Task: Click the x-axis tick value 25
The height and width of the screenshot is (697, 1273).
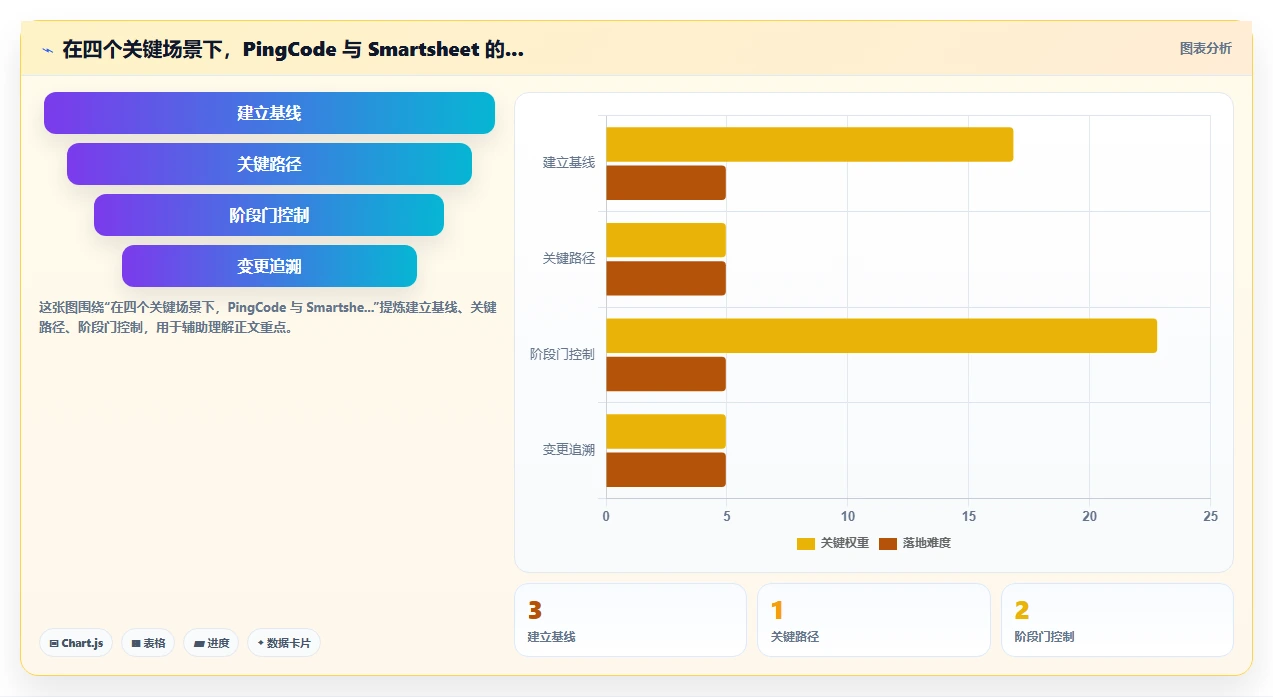Action: [x=1211, y=516]
